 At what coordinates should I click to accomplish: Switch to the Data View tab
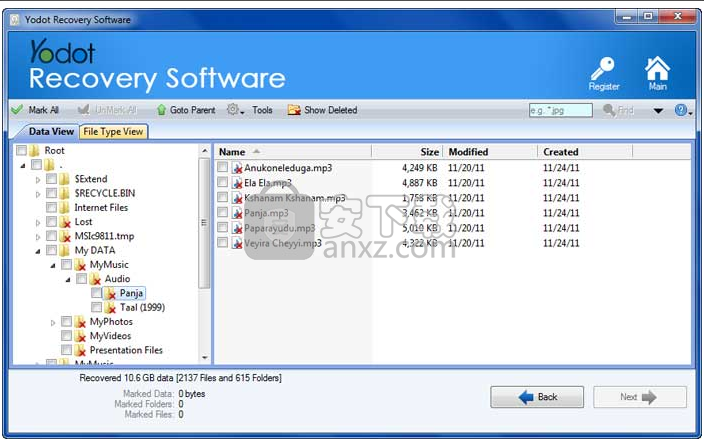tap(51, 132)
